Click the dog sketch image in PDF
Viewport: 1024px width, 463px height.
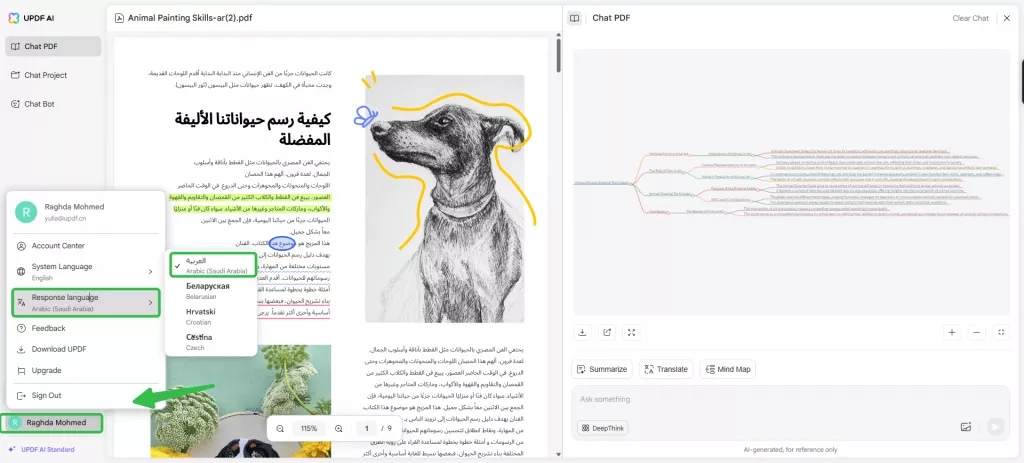[x=445, y=199]
